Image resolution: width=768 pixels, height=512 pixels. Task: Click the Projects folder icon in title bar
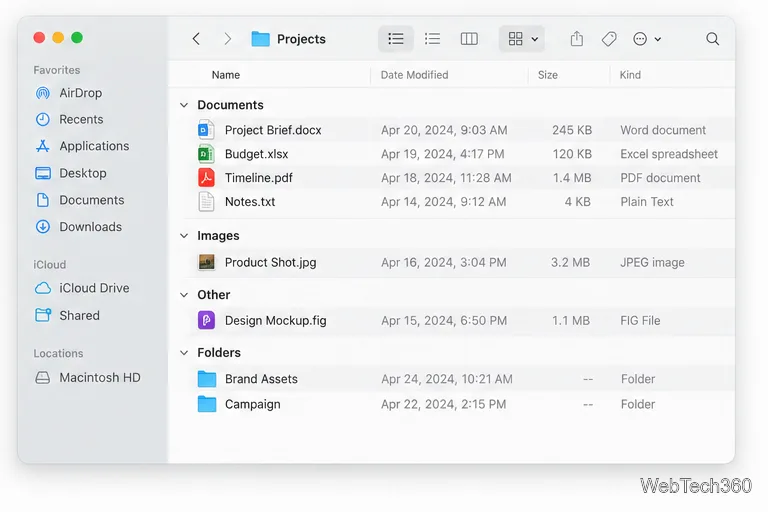point(260,39)
